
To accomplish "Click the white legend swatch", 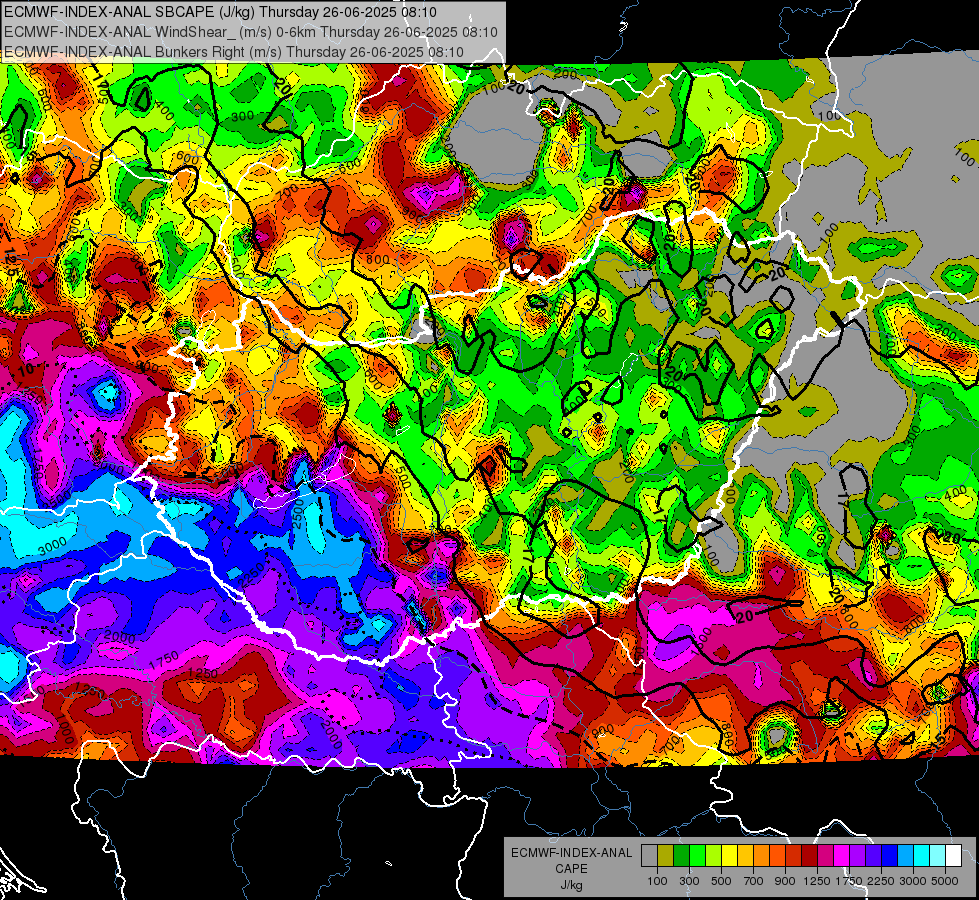I will pyautogui.click(x=953, y=856).
